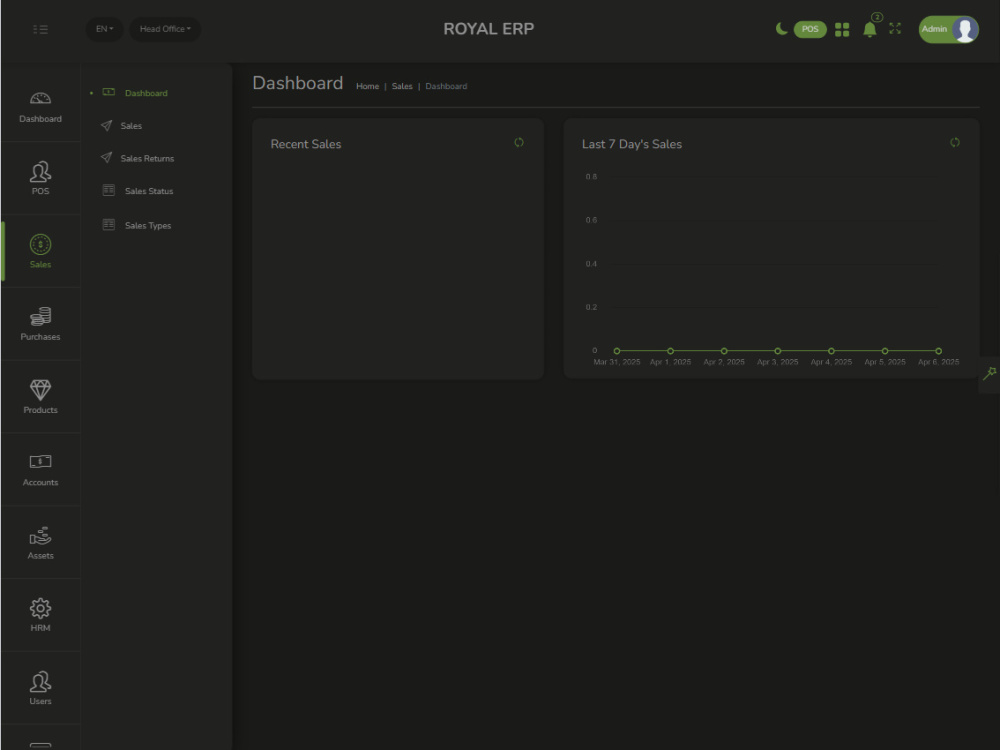Refresh the Recent Sales panel
The image size is (1000, 750).
[x=519, y=142]
